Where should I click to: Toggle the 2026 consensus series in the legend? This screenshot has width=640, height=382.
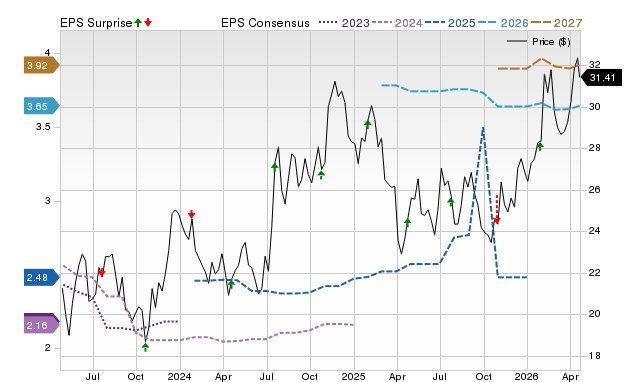pyautogui.click(x=503, y=23)
